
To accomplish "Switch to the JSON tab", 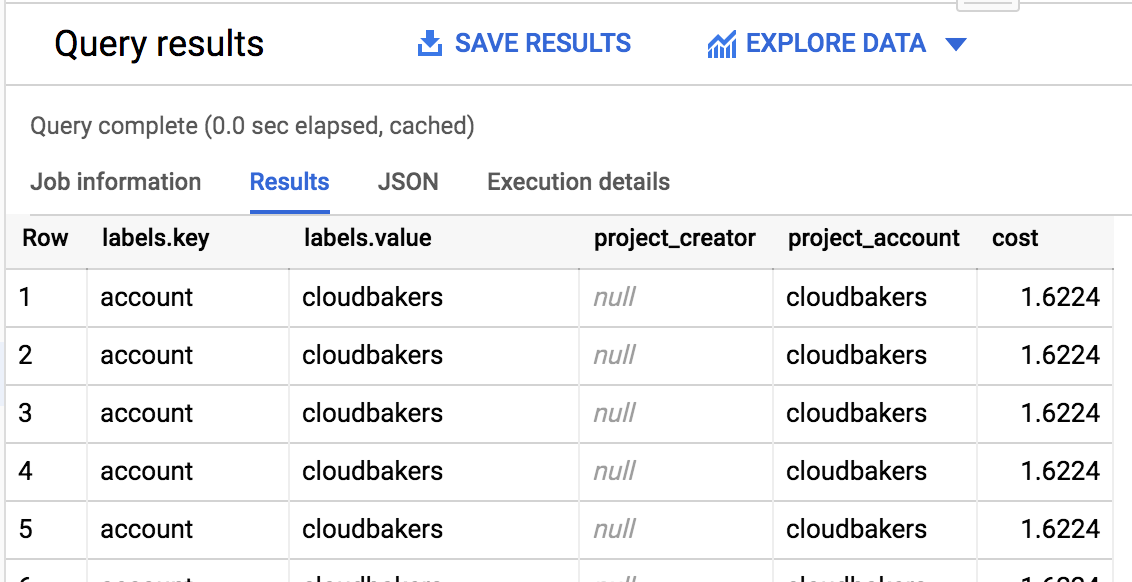I will pyautogui.click(x=408, y=182).
